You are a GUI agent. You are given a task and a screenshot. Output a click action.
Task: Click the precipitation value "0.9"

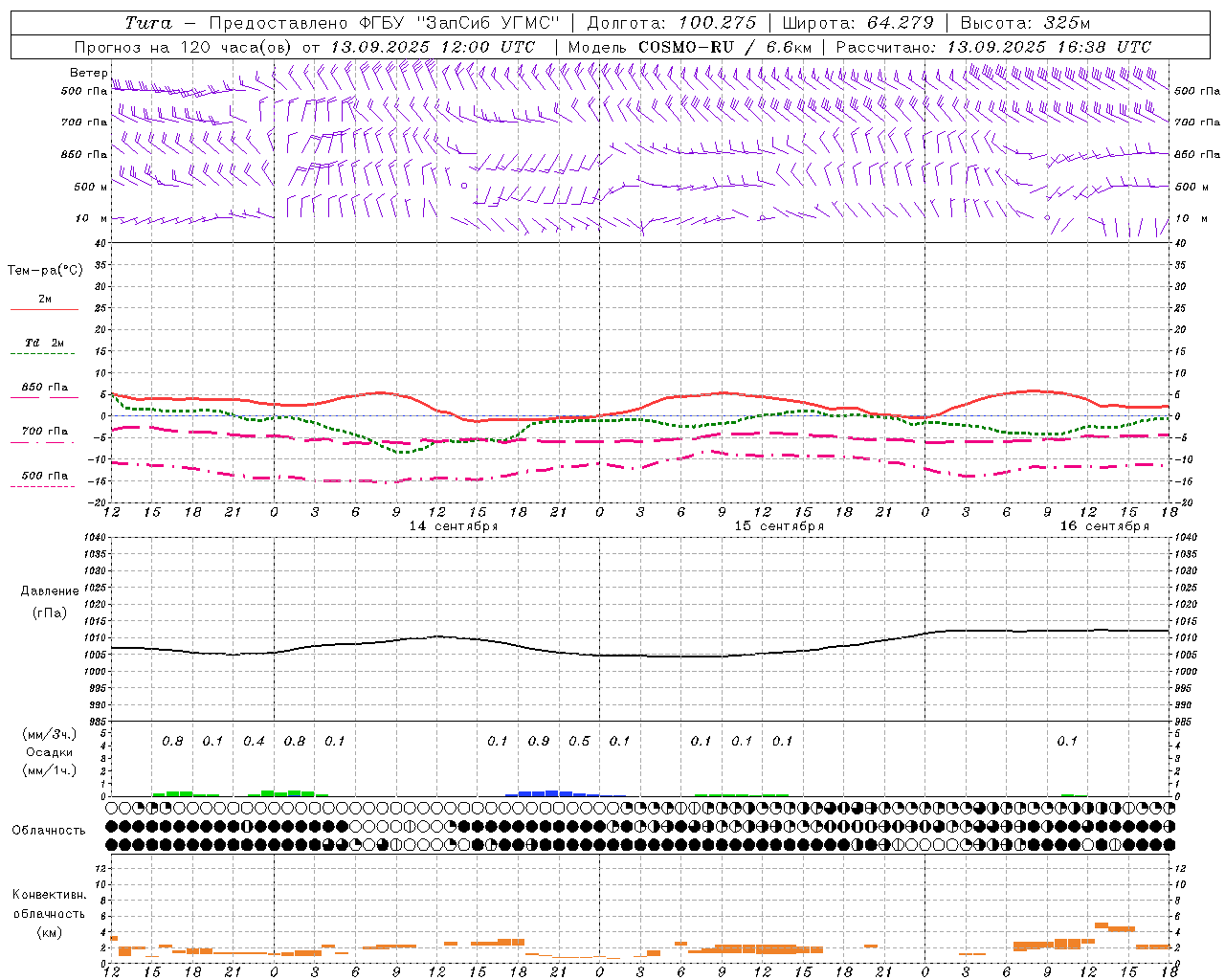tap(539, 741)
